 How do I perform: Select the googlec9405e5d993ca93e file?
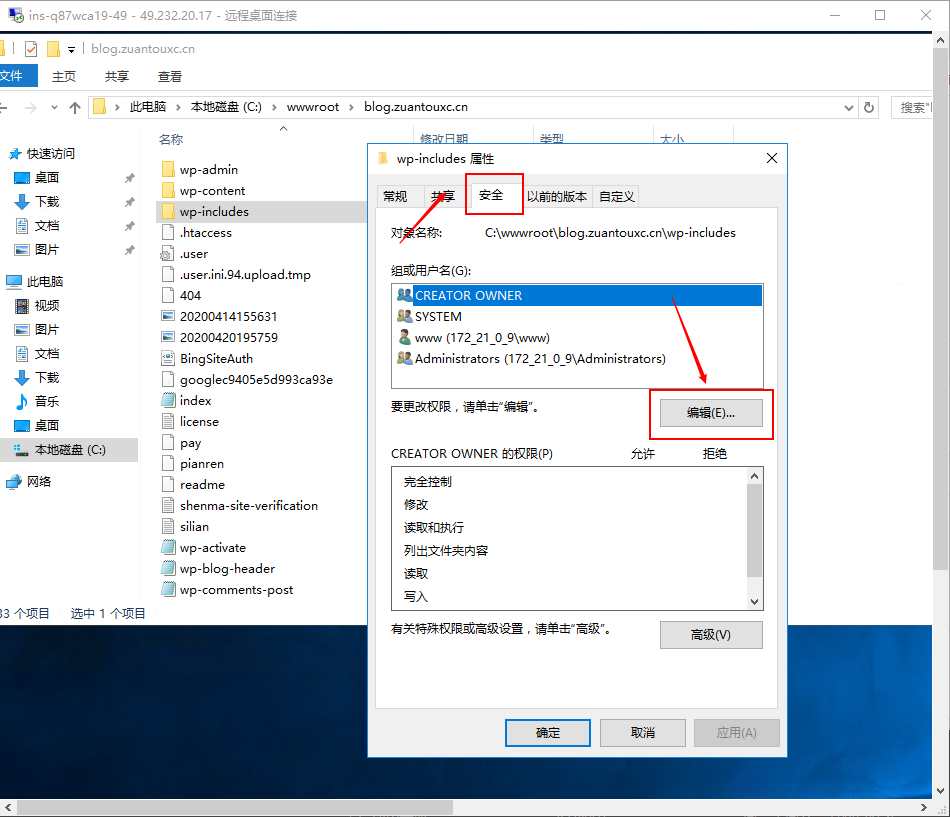tap(248, 379)
